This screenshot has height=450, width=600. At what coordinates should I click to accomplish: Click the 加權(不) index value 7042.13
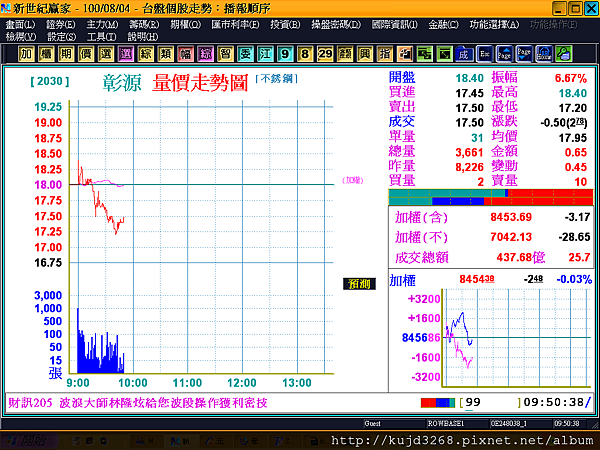[x=511, y=237]
